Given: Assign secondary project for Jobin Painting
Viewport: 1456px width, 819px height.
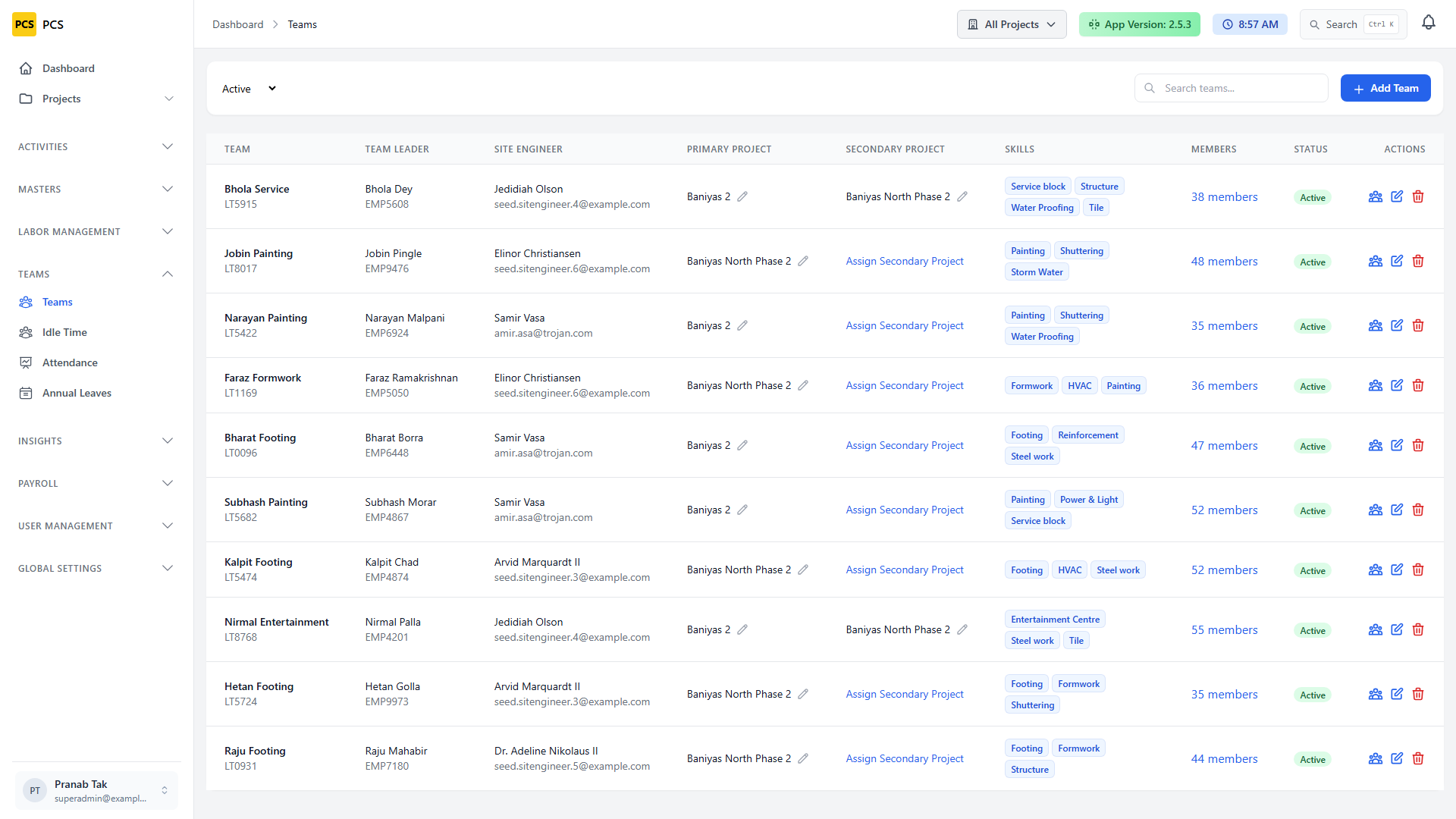Looking at the screenshot, I should click(905, 261).
